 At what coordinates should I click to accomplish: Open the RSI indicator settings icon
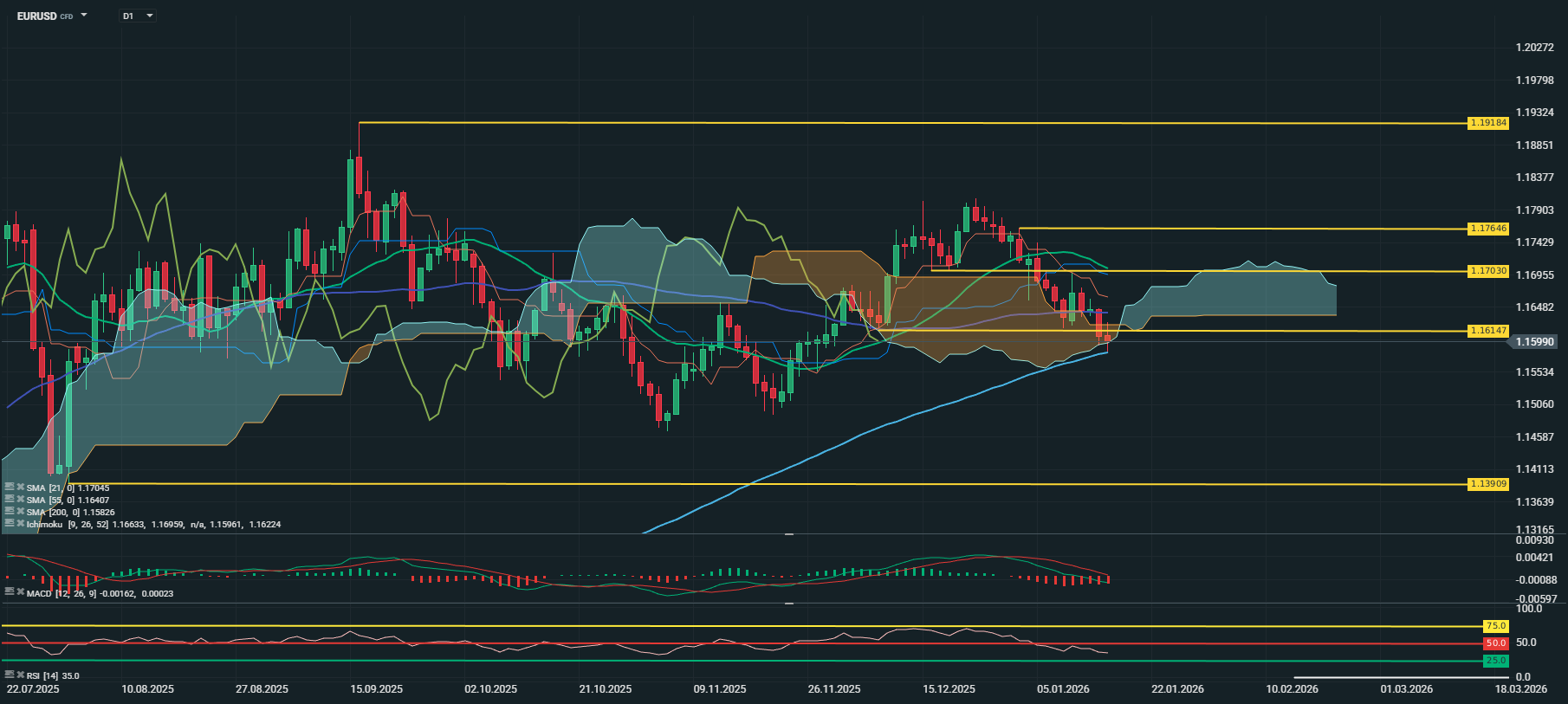pyautogui.click(x=10, y=675)
